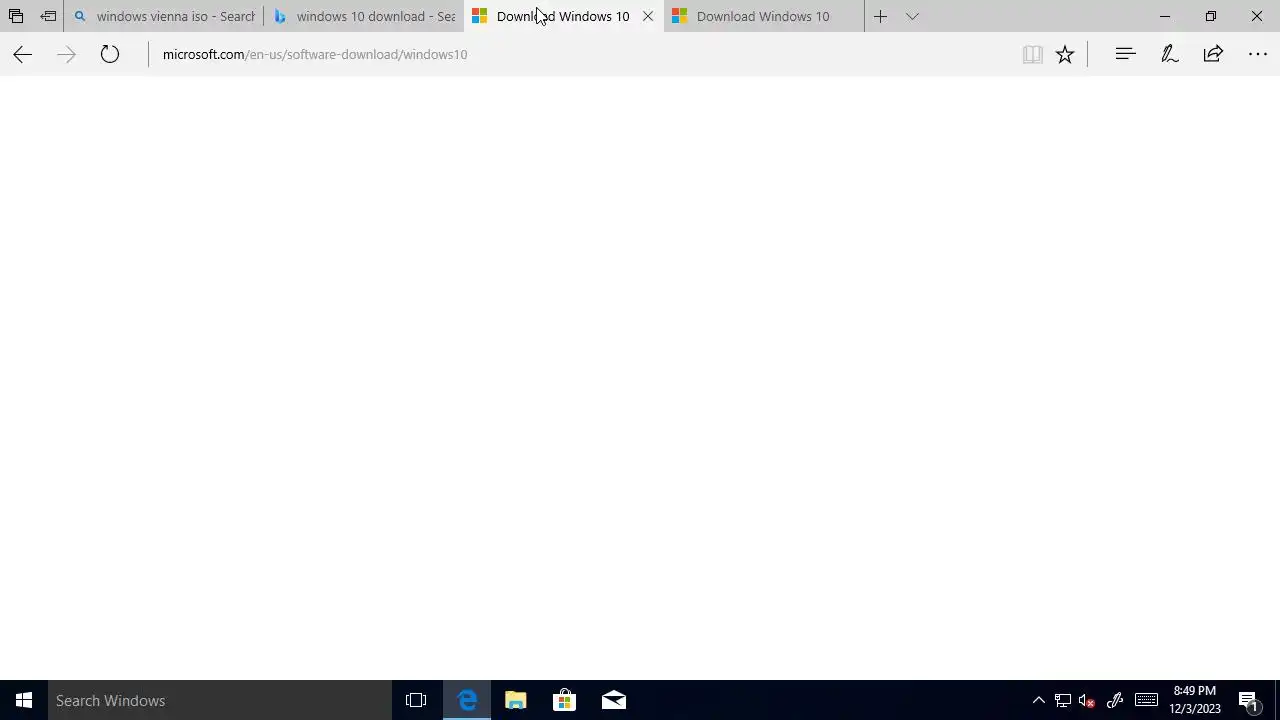Image resolution: width=1280 pixels, height=720 pixels.
Task: Open the tabs you've set aside icon
Action: click(x=16, y=16)
